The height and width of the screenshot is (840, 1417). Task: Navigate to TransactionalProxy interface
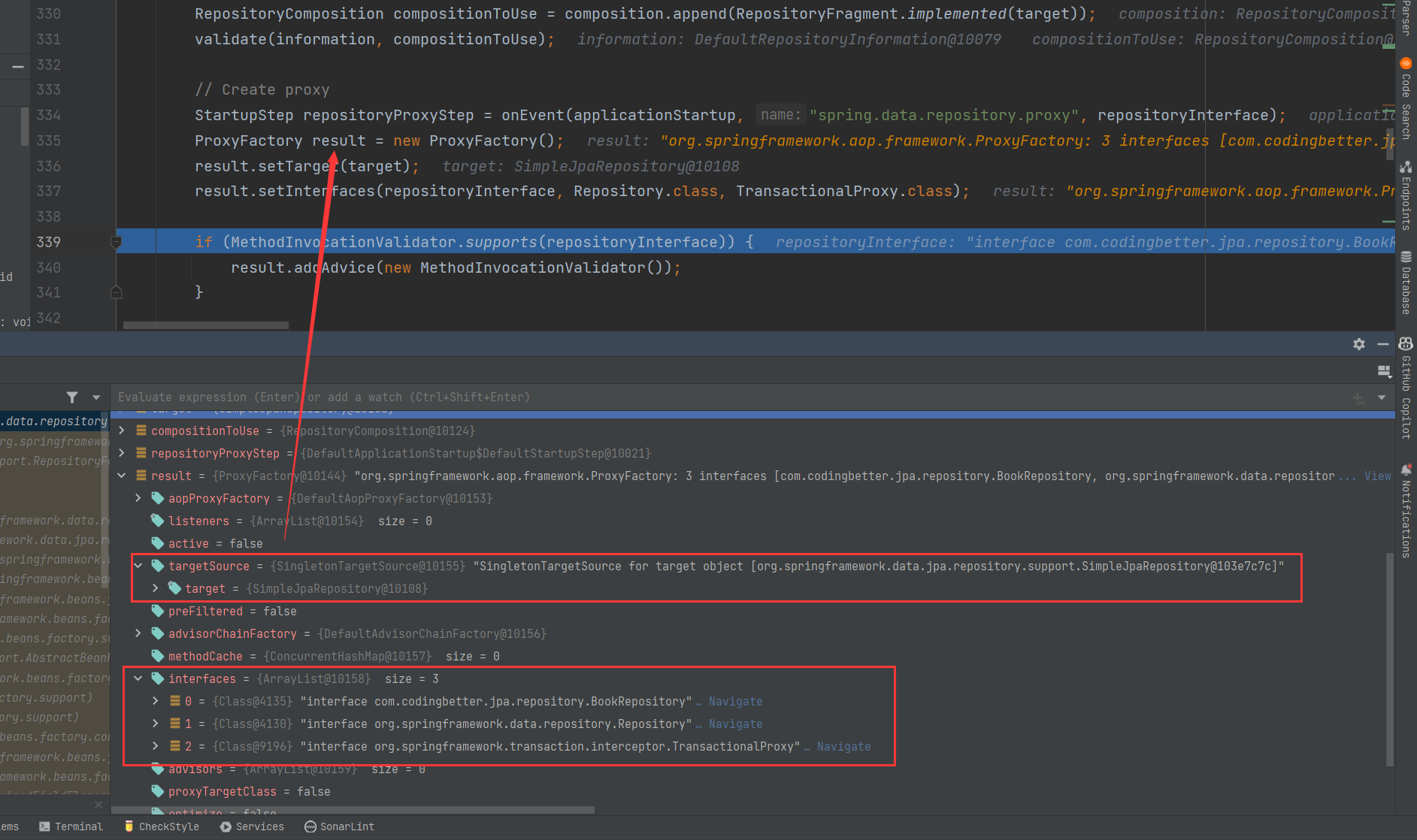(x=843, y=746)
